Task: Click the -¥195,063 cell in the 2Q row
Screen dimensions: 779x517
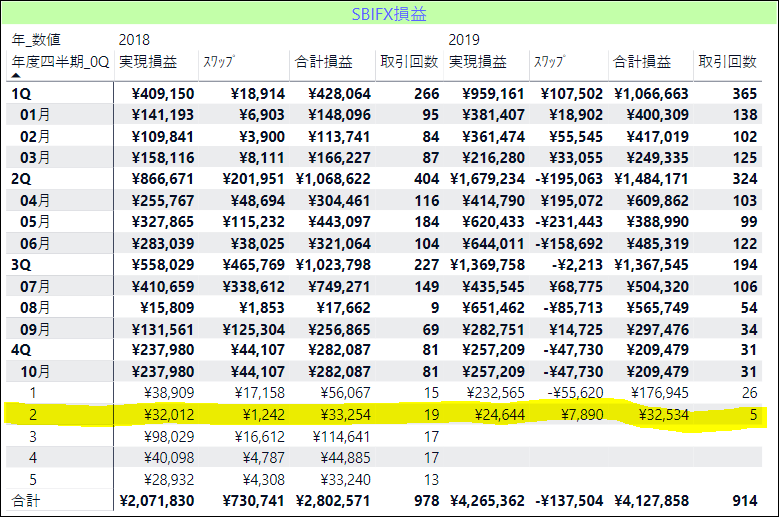Action: (569, 179)
